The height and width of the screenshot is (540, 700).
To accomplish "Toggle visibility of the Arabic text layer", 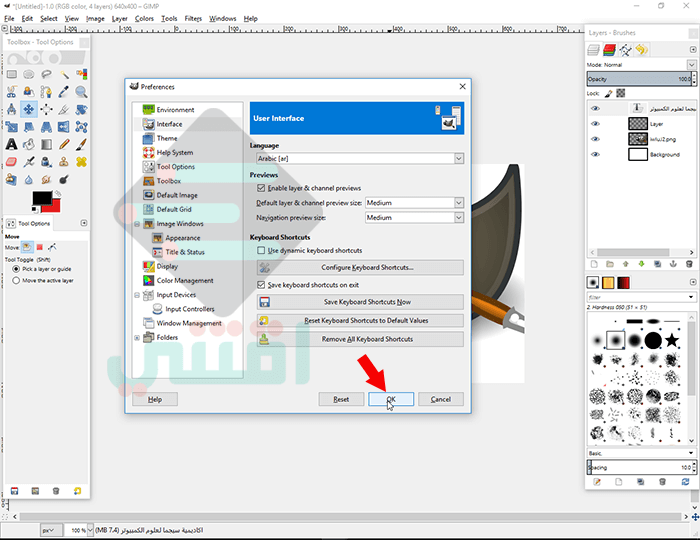I will pyautogui.click(x=595, y=108).
